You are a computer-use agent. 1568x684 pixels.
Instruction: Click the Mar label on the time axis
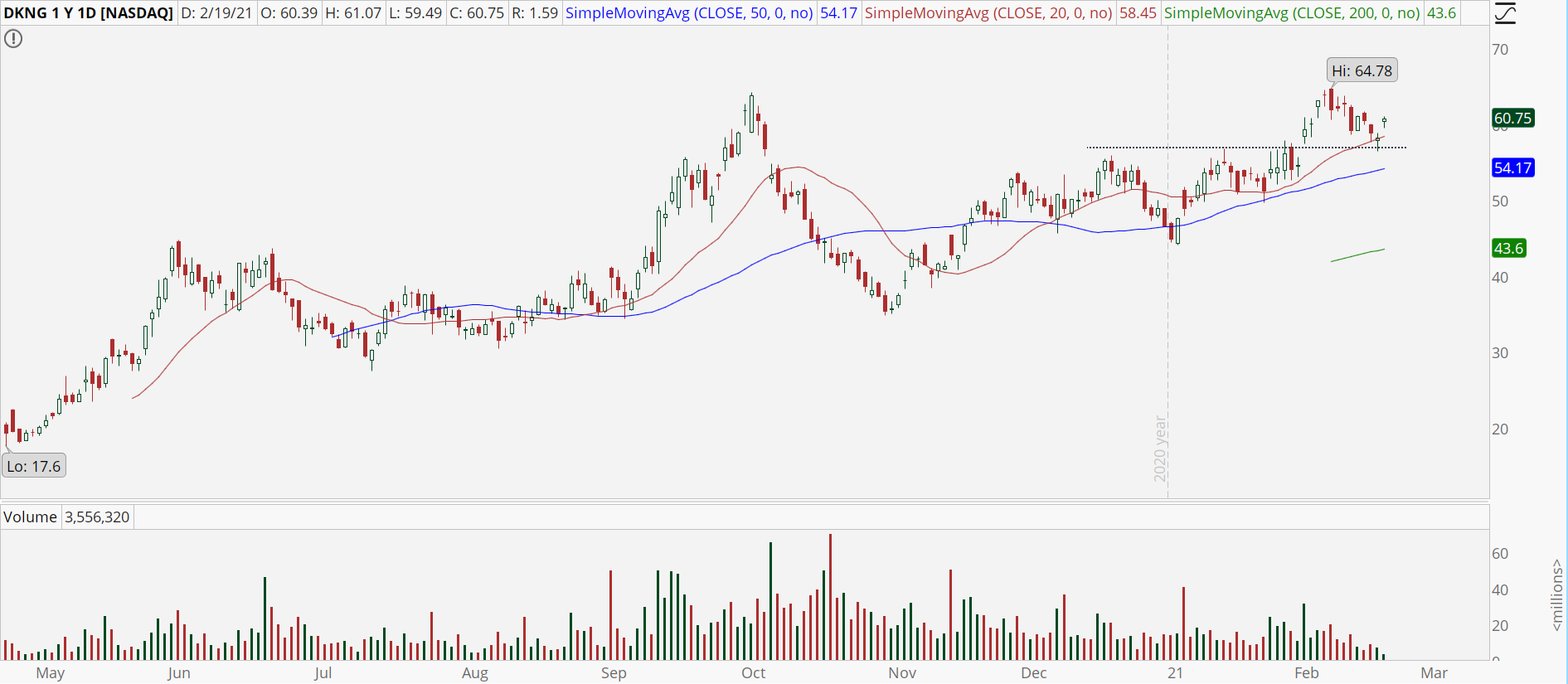[1435, 673]
